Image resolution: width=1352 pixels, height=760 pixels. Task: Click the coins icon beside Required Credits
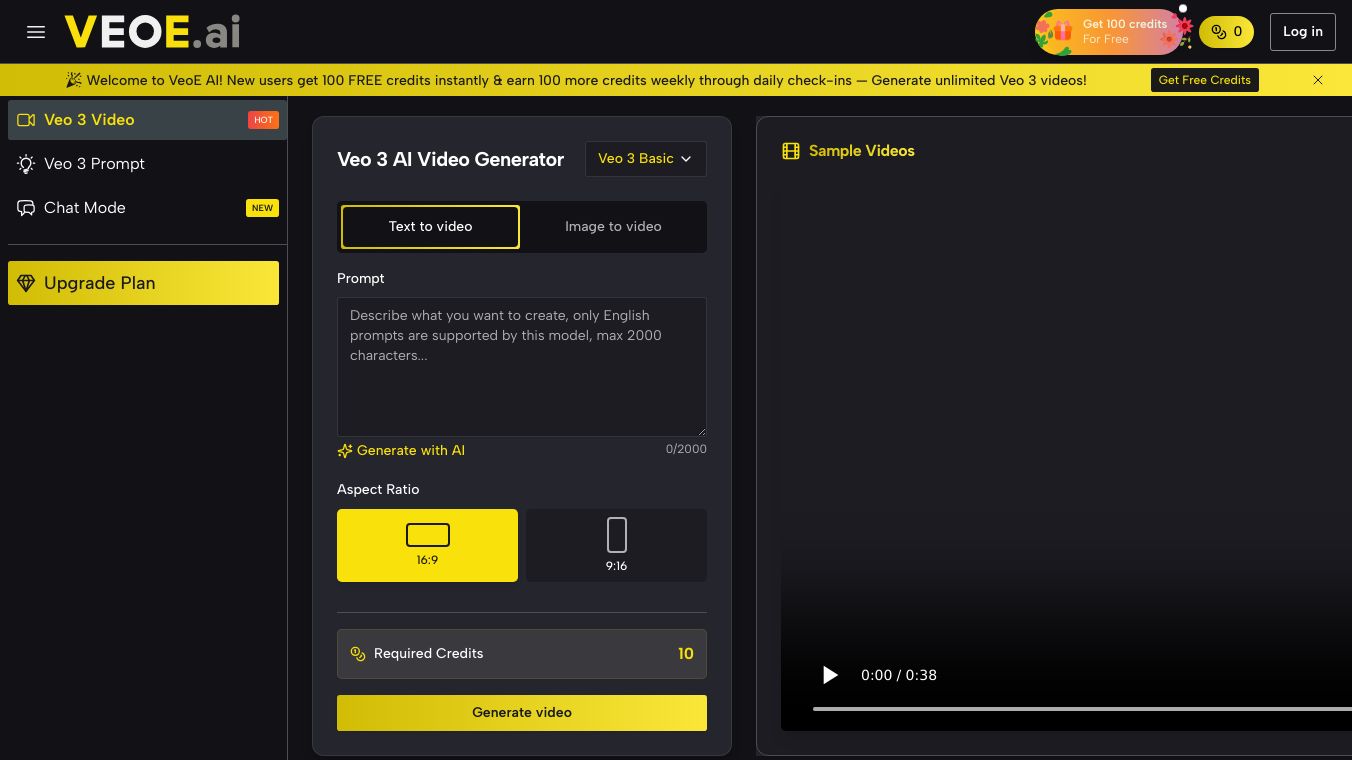pyautogui.click(x=358, y=654)
